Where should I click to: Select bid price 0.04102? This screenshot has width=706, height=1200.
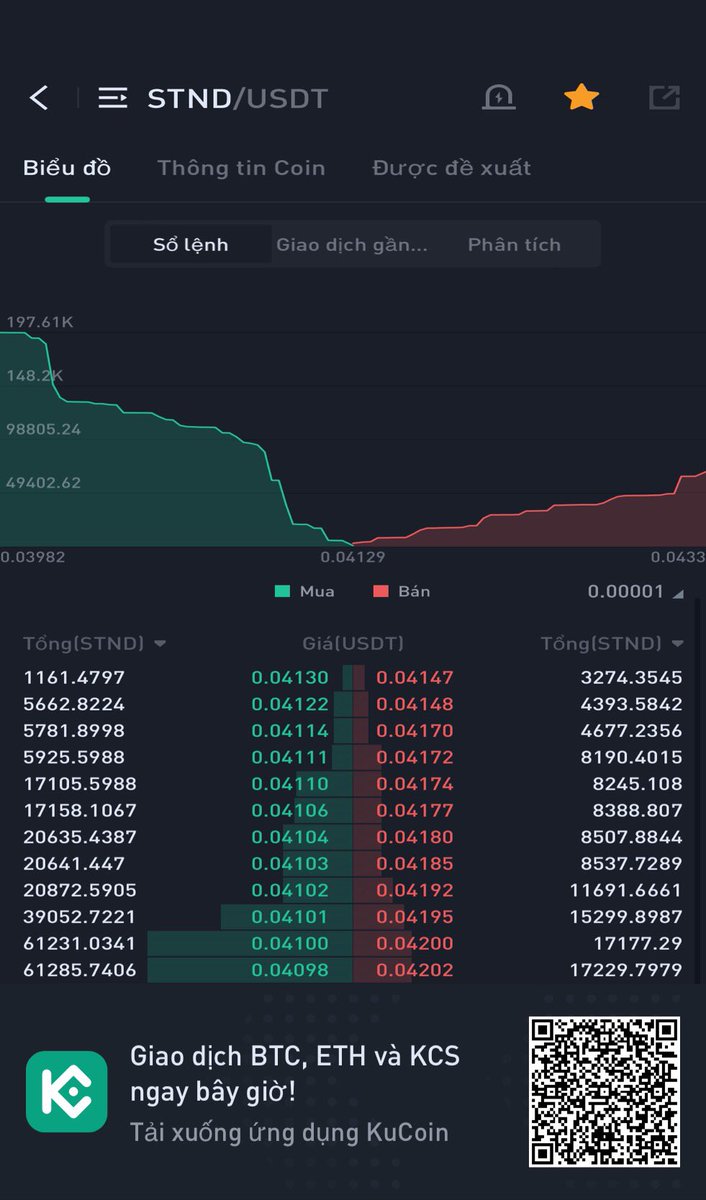(x=290, y=890)
